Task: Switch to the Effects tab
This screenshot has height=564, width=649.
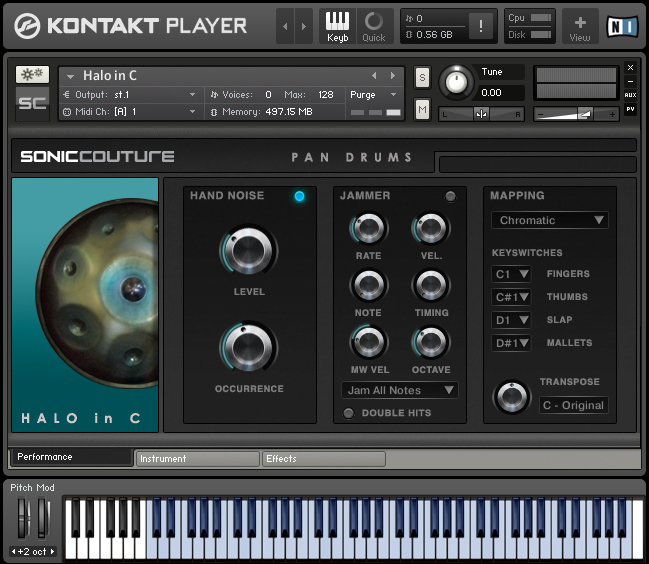Action: point(324,459)
